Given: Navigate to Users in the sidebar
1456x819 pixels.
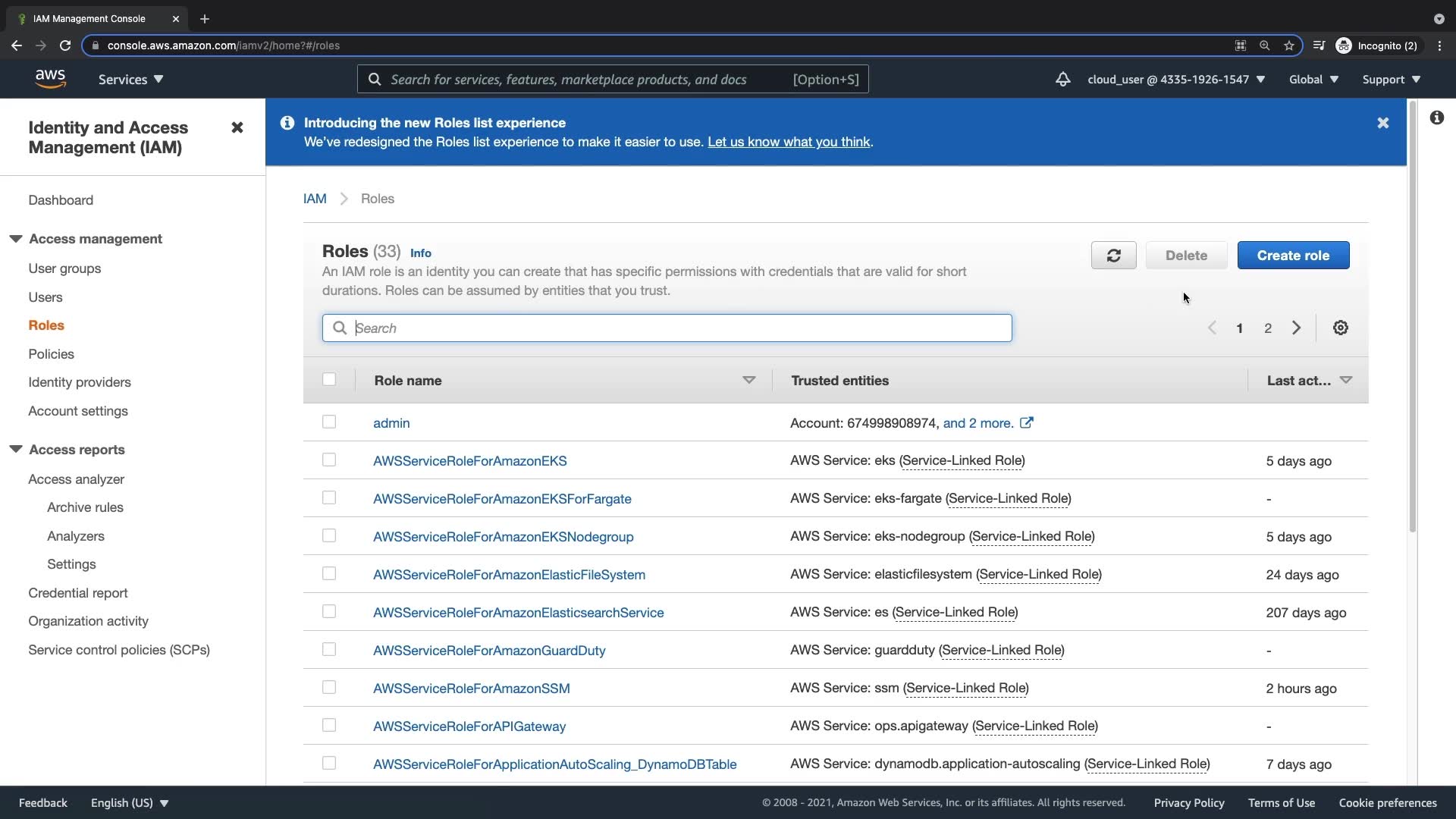Looking at the screenshot, I should (45, 297).
